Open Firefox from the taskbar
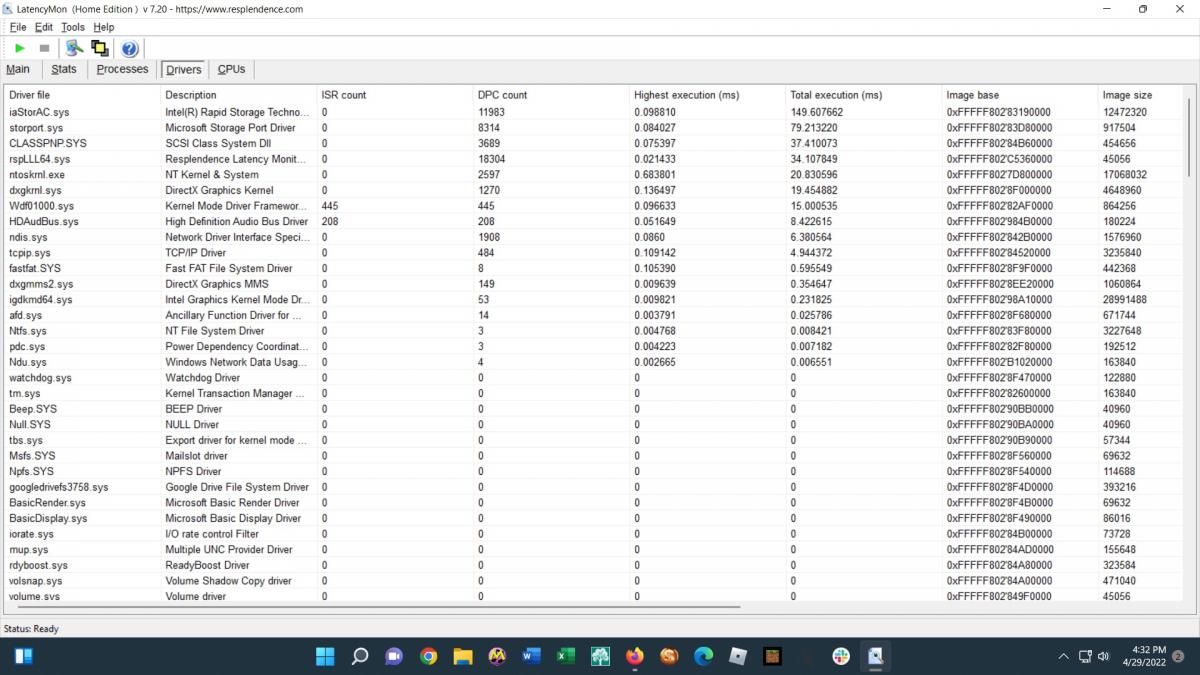This screenshot has width=1200, height=675. [x=634, y=656]
